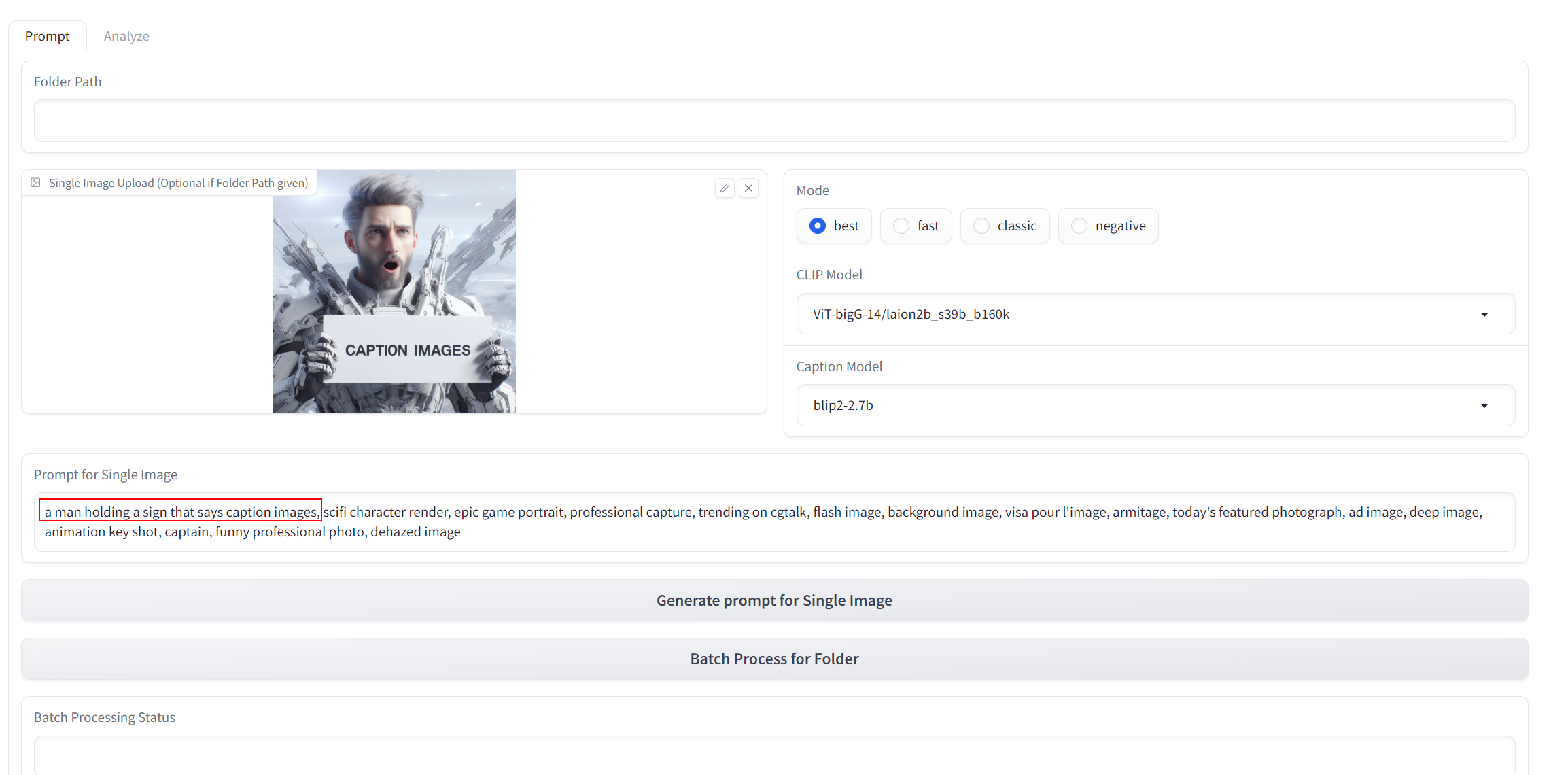Click the Mode section label
Viewport: 1568px width, 775px height.
(x=813, y=190)
